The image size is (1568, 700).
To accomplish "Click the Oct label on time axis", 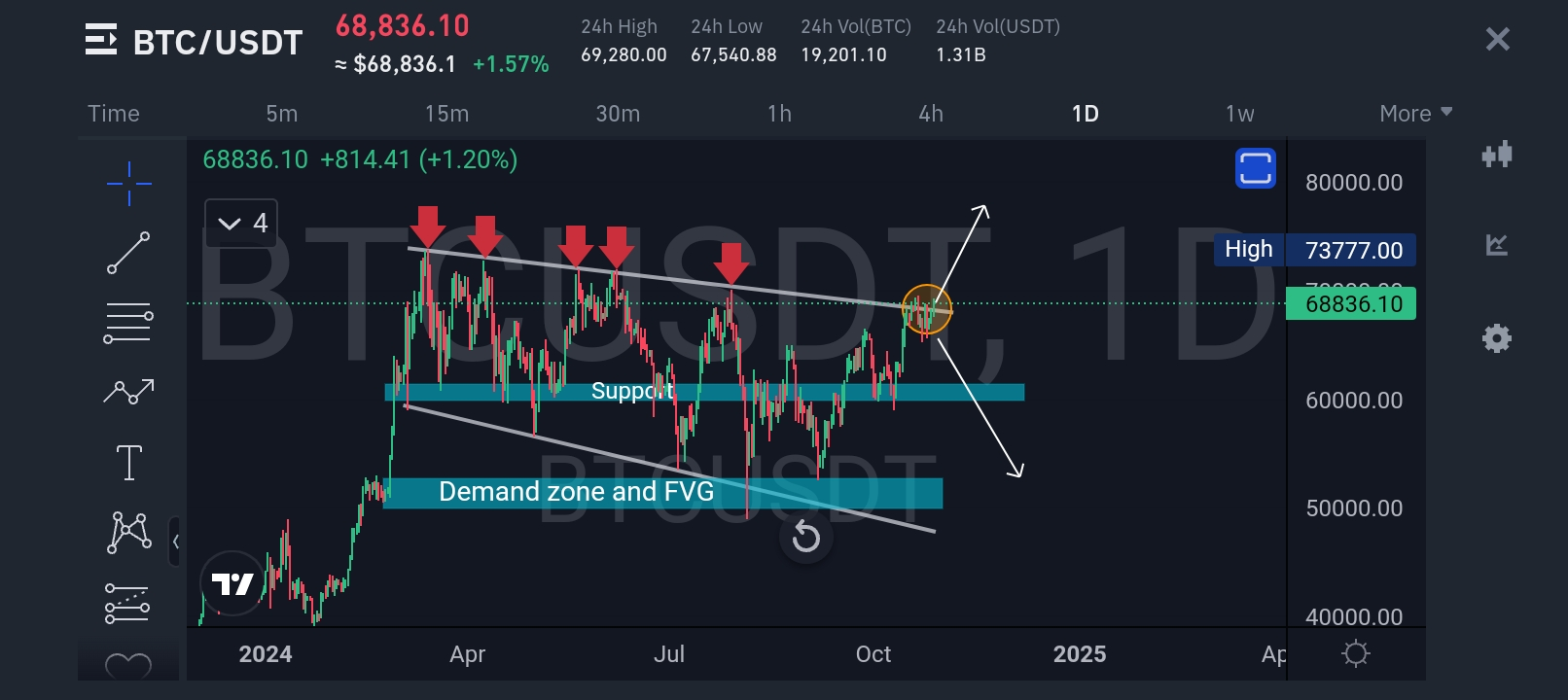I will 873,654.
